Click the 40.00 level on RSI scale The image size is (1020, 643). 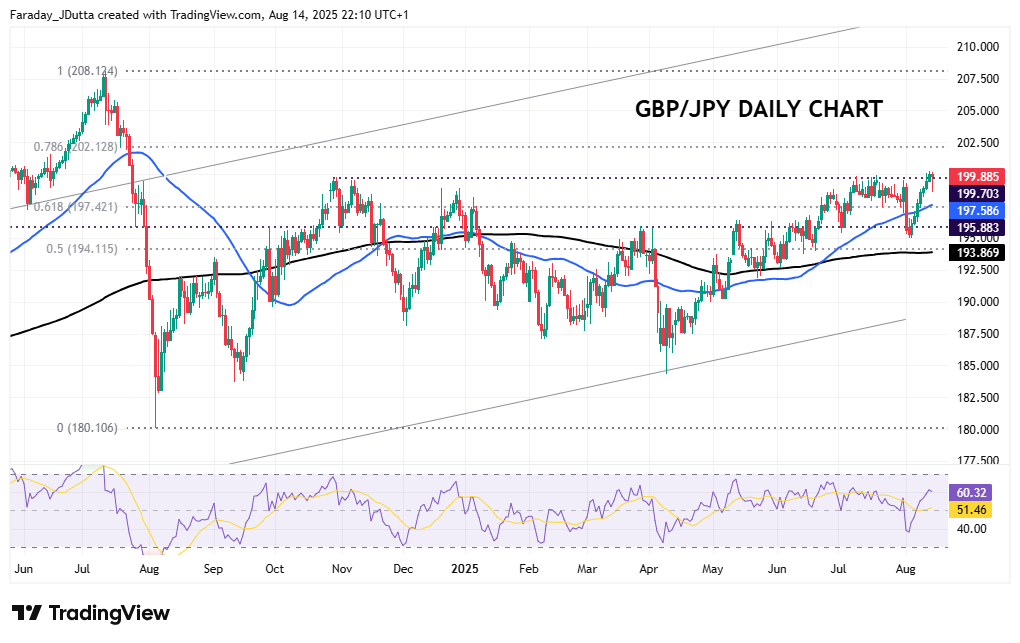tap(973, 528)
